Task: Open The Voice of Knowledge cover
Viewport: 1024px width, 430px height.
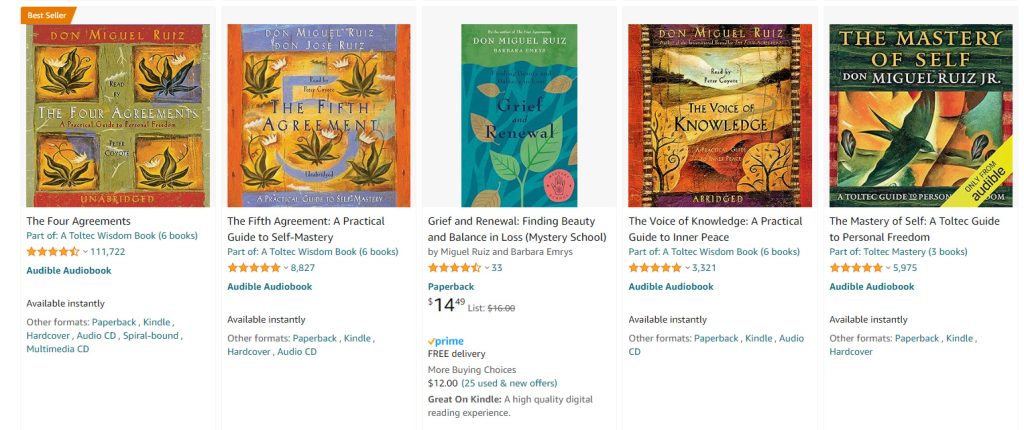Action: 720,116
